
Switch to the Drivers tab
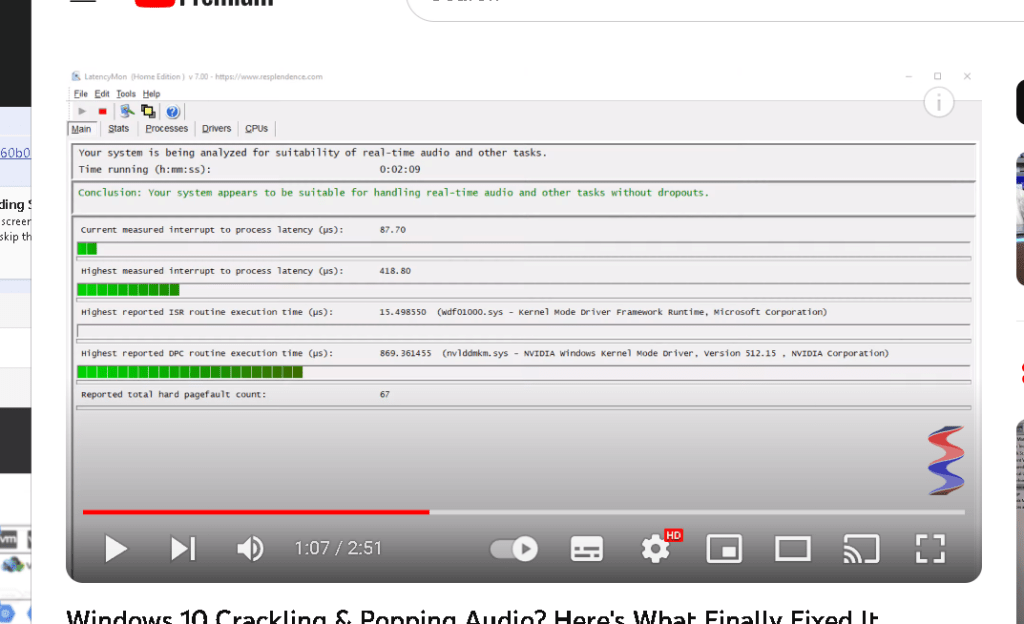click(x=216, y=129)
